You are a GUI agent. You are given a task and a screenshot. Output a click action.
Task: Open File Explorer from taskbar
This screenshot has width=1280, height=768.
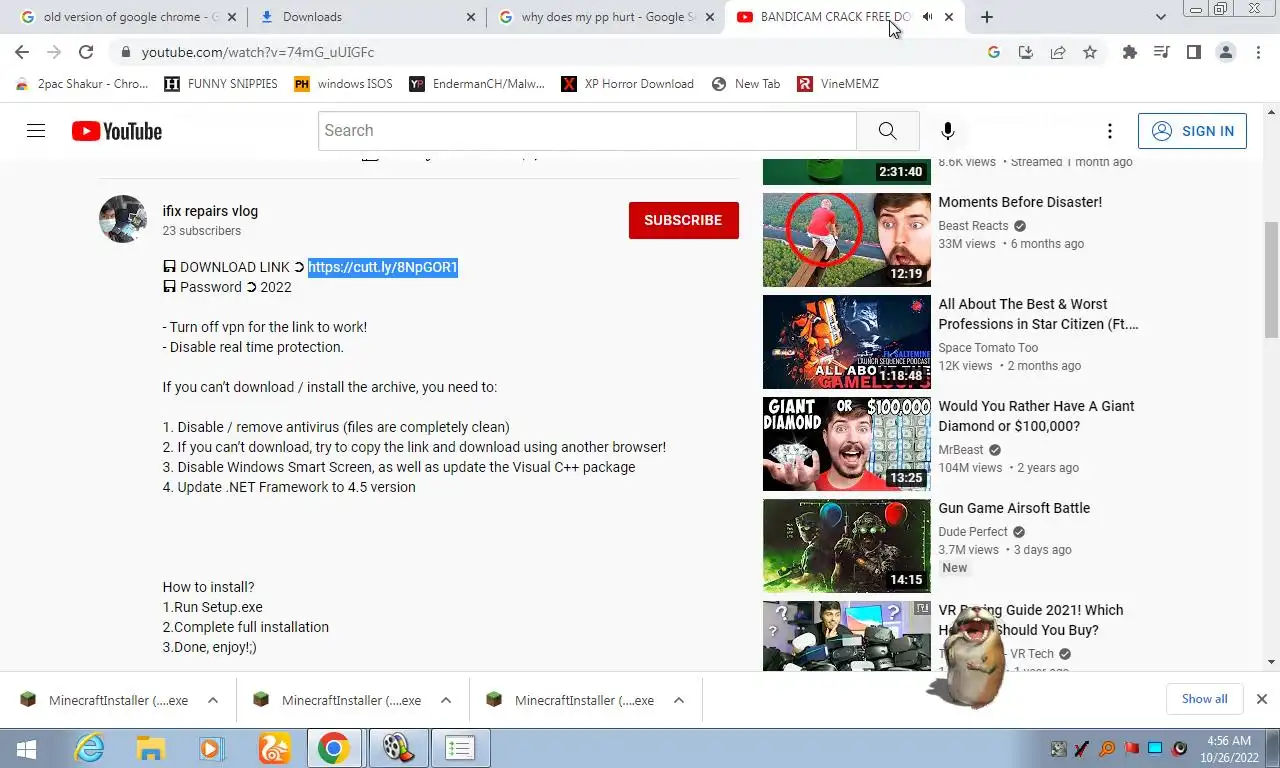151,748
